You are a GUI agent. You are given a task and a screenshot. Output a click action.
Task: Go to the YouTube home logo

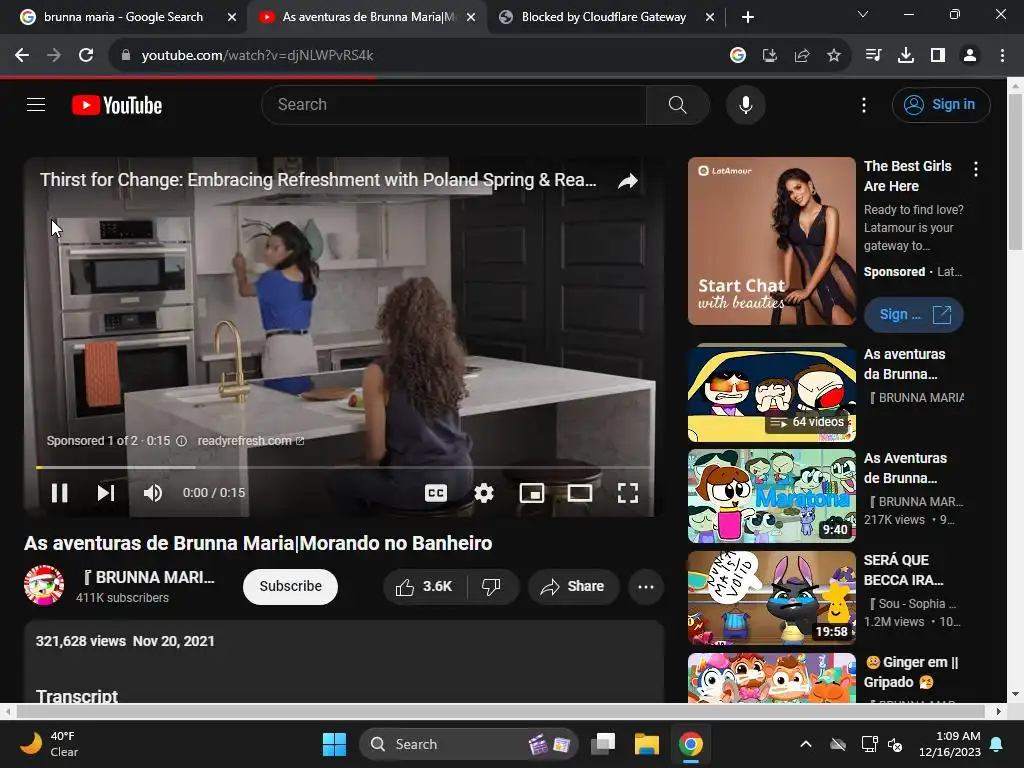pyautogui.click(x=117, y=105)
